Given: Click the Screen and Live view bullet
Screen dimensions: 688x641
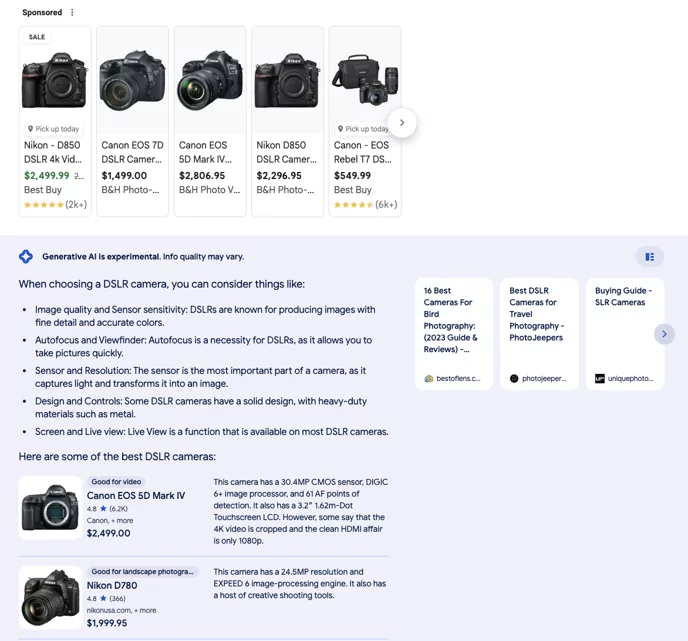Looking at the screenshot, I should [211, 432].
